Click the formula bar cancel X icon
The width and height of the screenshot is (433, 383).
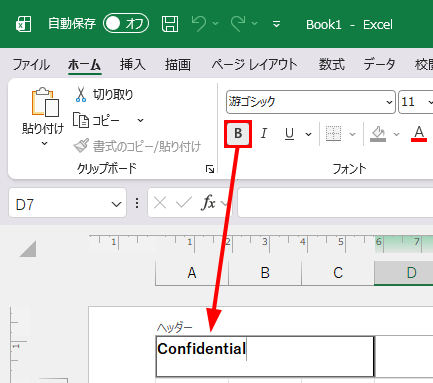point(160,203)
